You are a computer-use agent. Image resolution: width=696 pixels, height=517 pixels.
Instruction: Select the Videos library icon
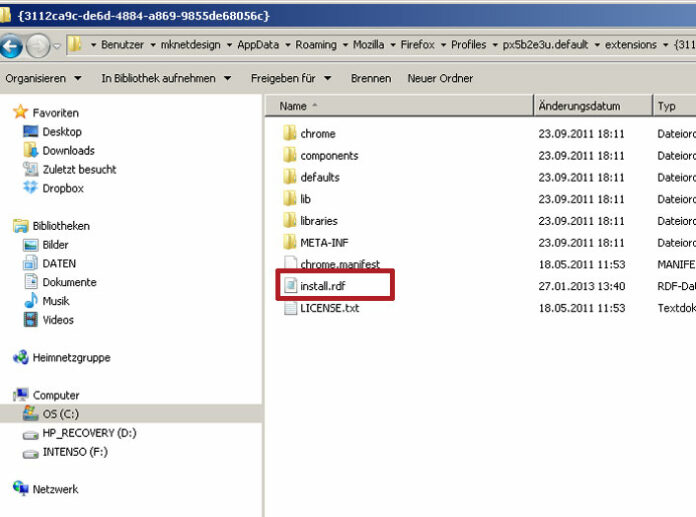pos(30,320)
